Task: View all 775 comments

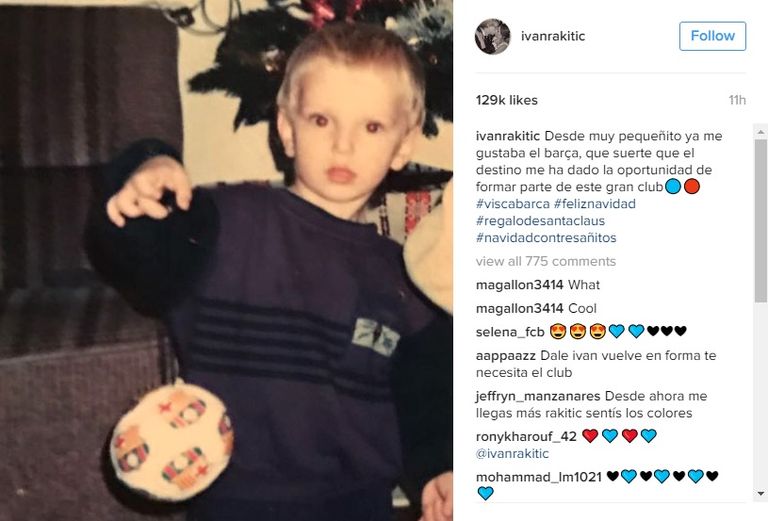Action: (x=546, y=261)
